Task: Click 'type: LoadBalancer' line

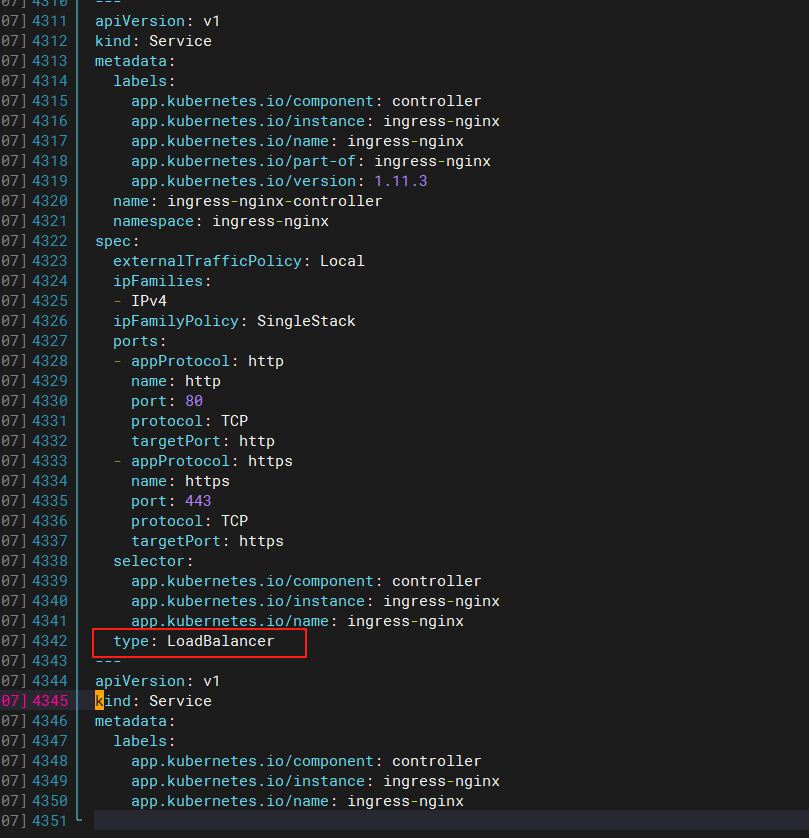Action: [193, 641]
